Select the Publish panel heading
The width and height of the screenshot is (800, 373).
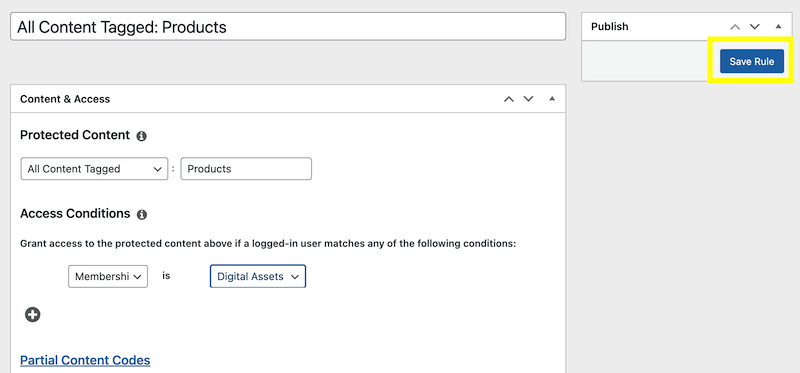coord(610,27)
